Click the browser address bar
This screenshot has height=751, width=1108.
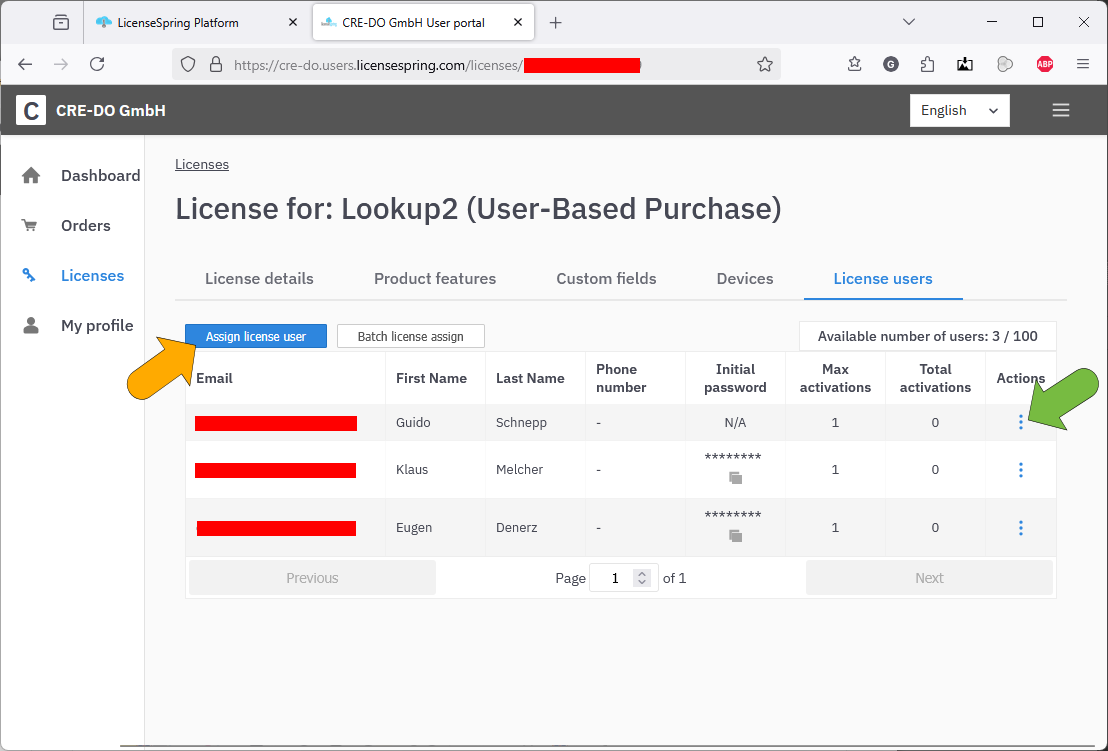[x=477, y=64]
